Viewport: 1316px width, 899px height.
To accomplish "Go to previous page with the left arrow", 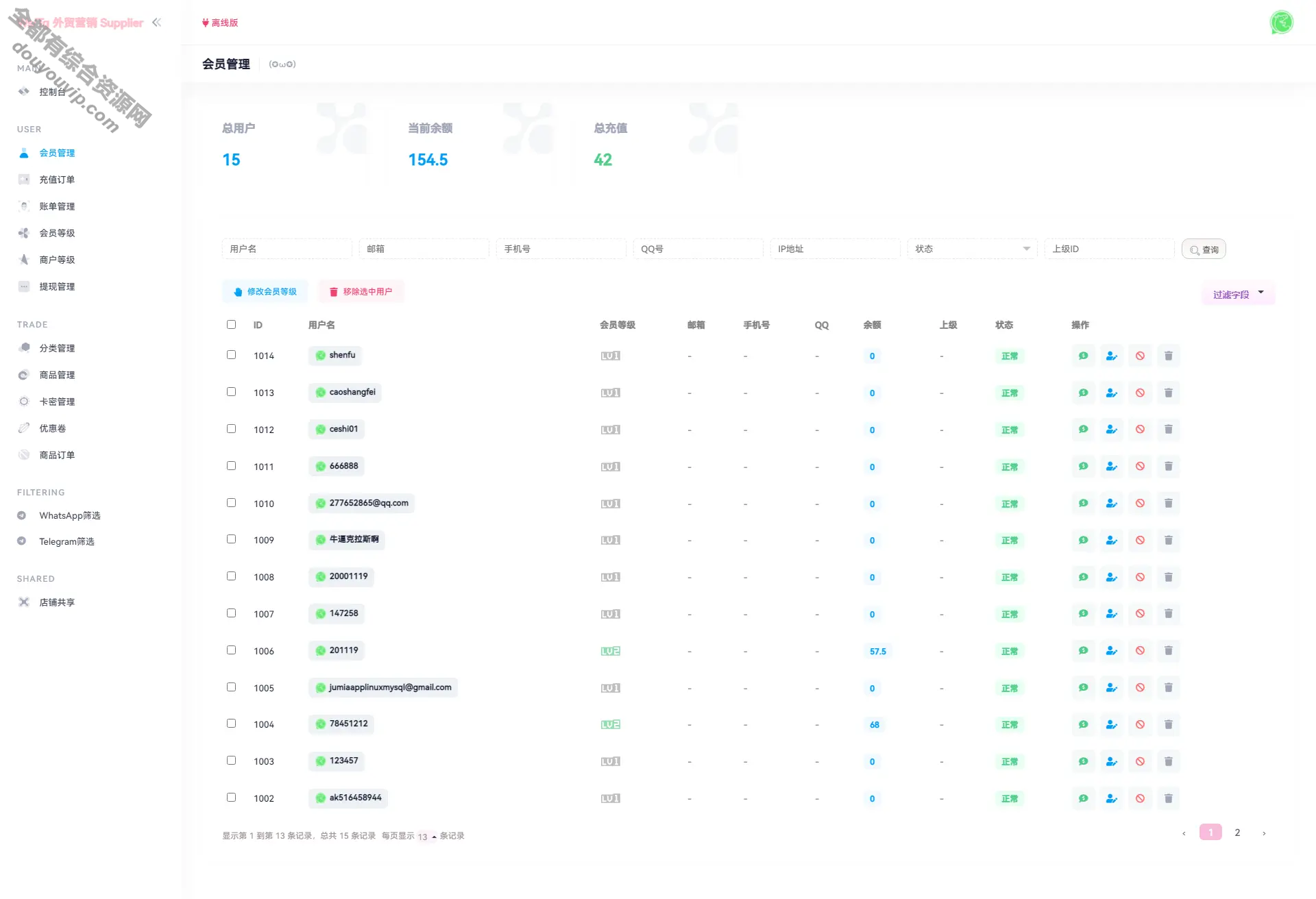I will (1184, 833).
